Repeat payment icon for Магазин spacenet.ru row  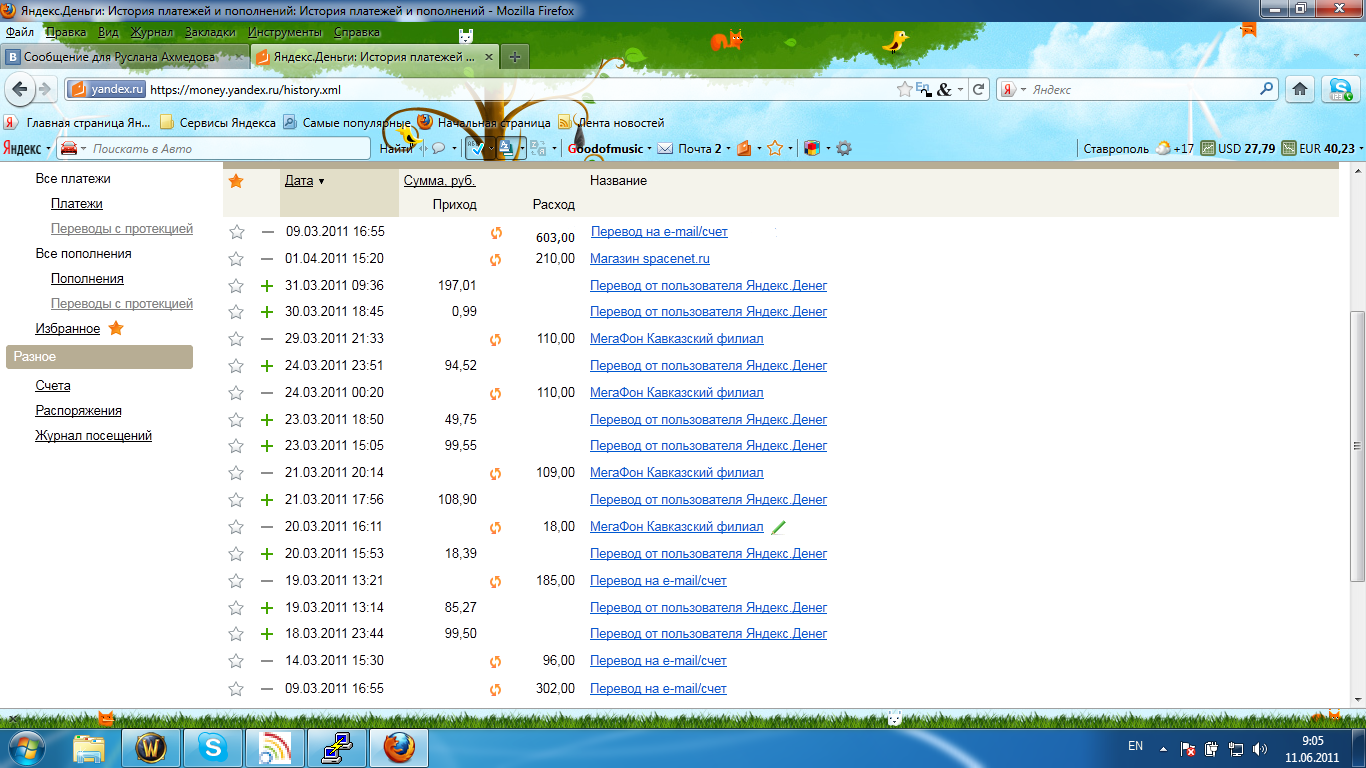[x=495, y=259]
